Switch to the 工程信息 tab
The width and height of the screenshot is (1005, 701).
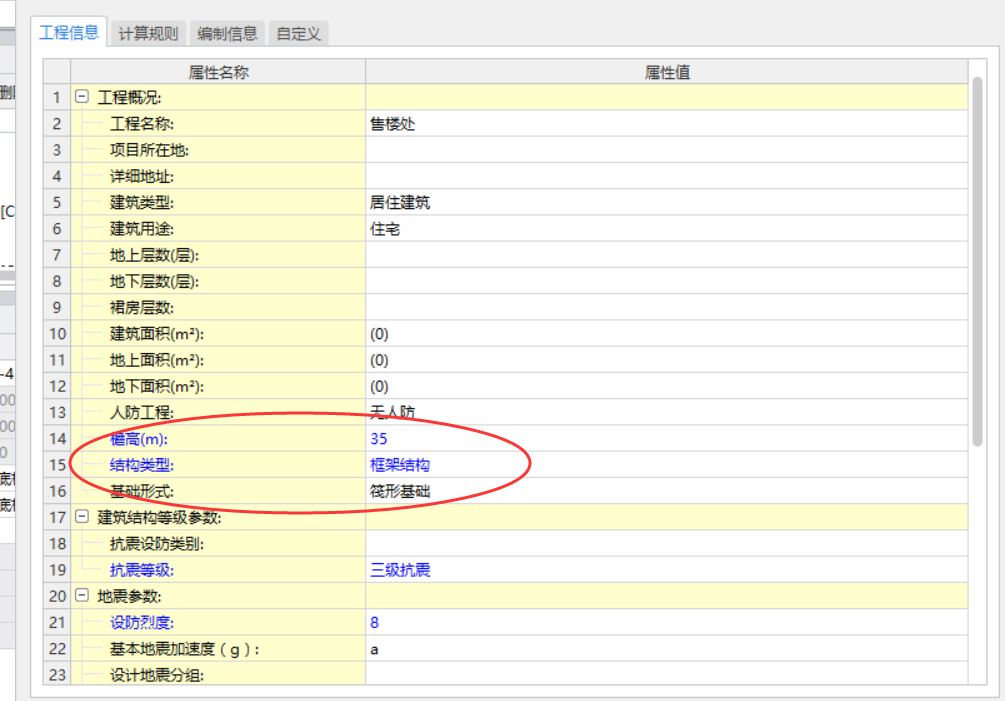(x=69, y=33)
